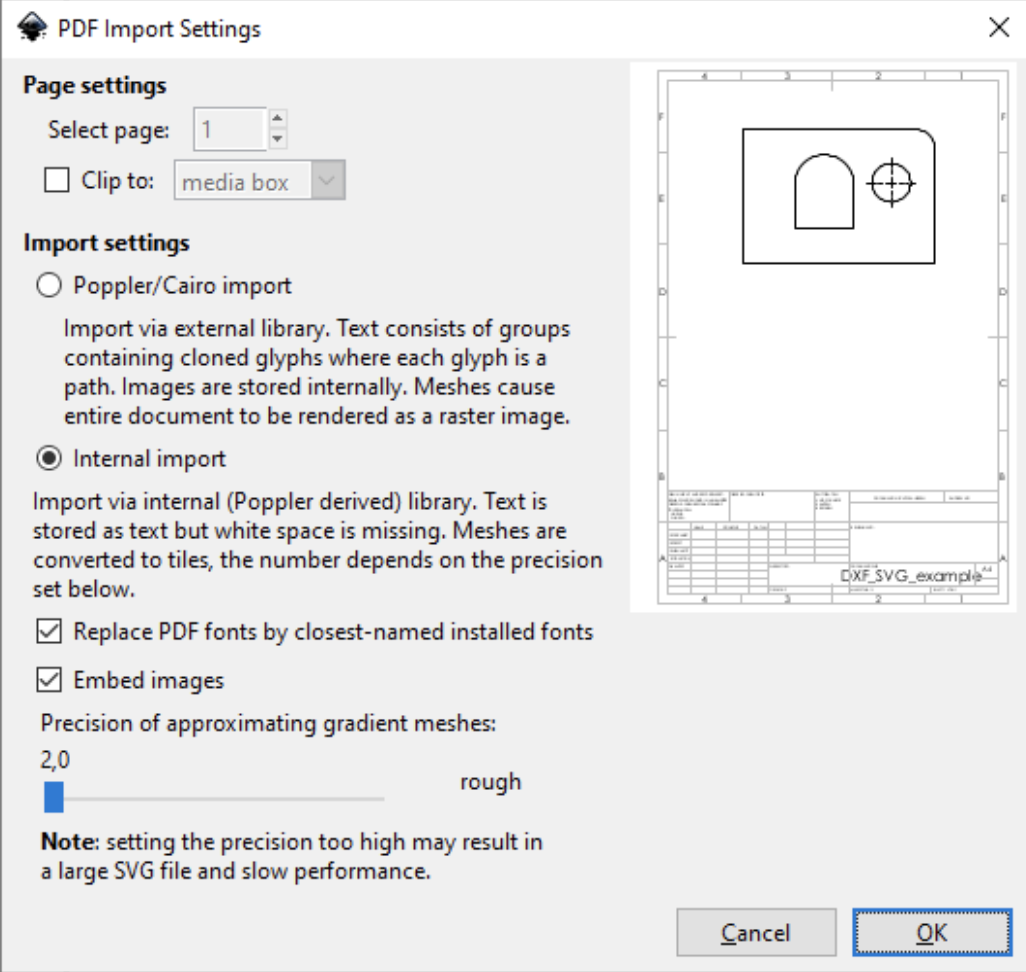The image size is (1026, 972).
Task: Close the PDF Import Settings window
Action: click(x=997, y=28)
